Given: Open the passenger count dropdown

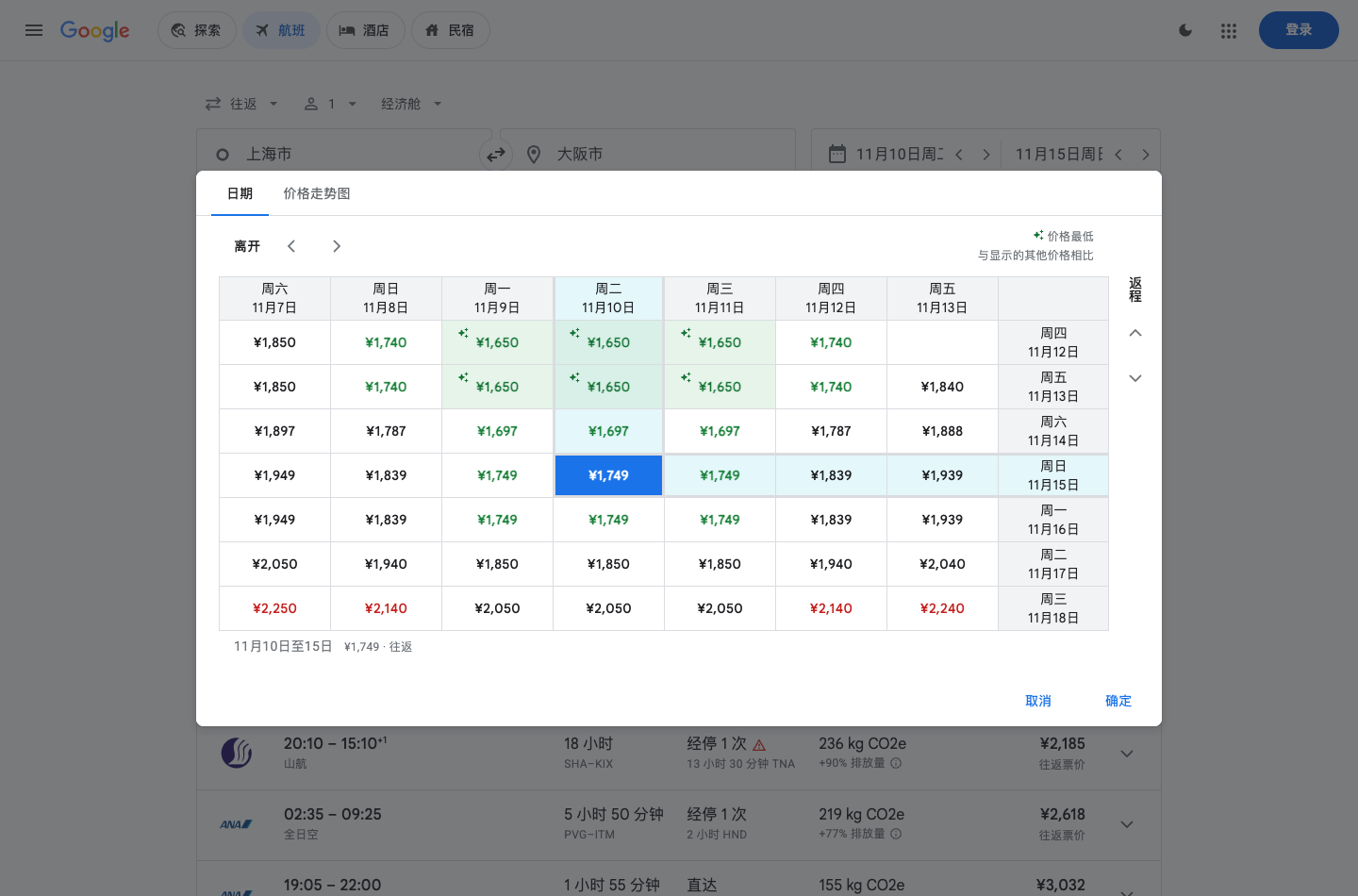Looking at the screenshot, I should (x=331, y=104).
